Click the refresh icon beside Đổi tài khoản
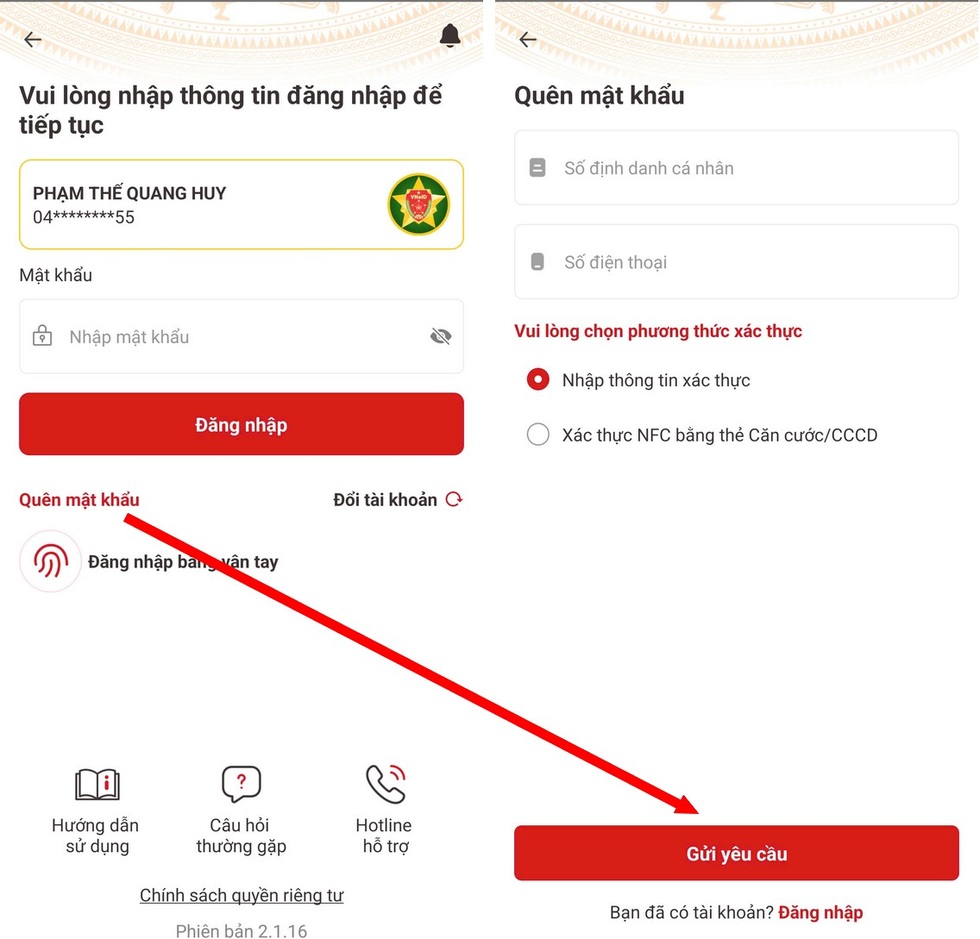 (x=454, y=499)
